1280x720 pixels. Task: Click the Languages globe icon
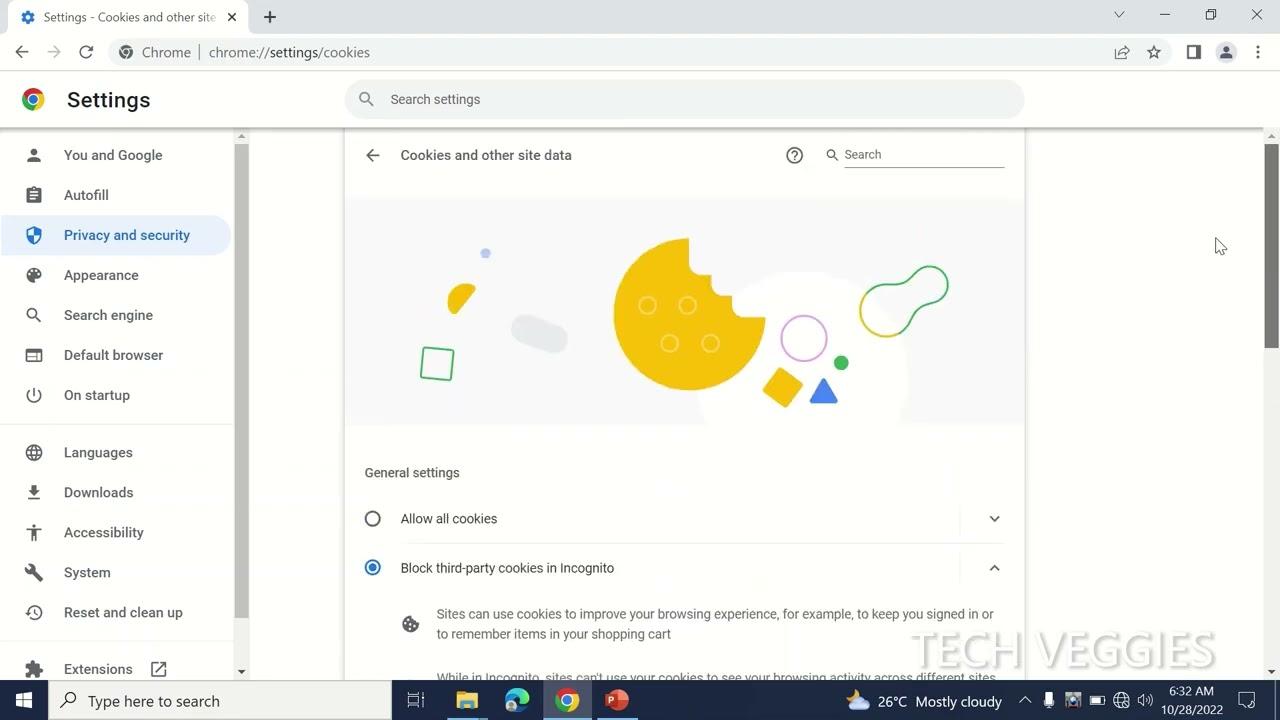pos(34,452)
